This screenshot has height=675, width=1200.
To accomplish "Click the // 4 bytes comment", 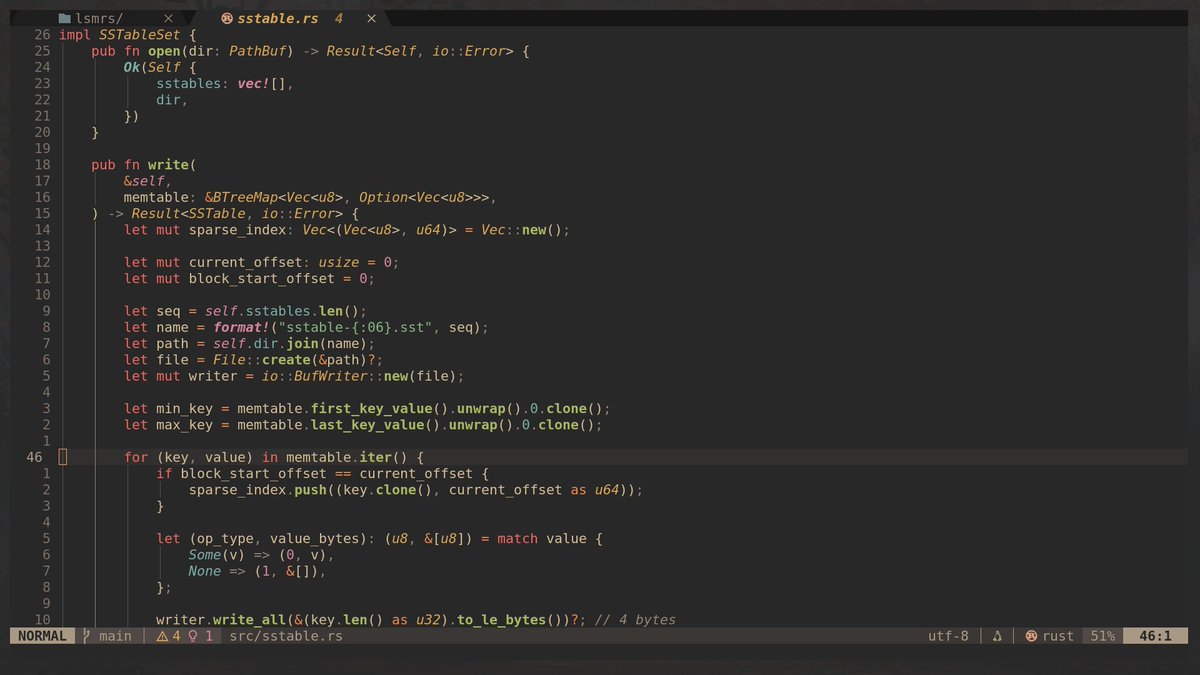I will click(x=635, y=620).
